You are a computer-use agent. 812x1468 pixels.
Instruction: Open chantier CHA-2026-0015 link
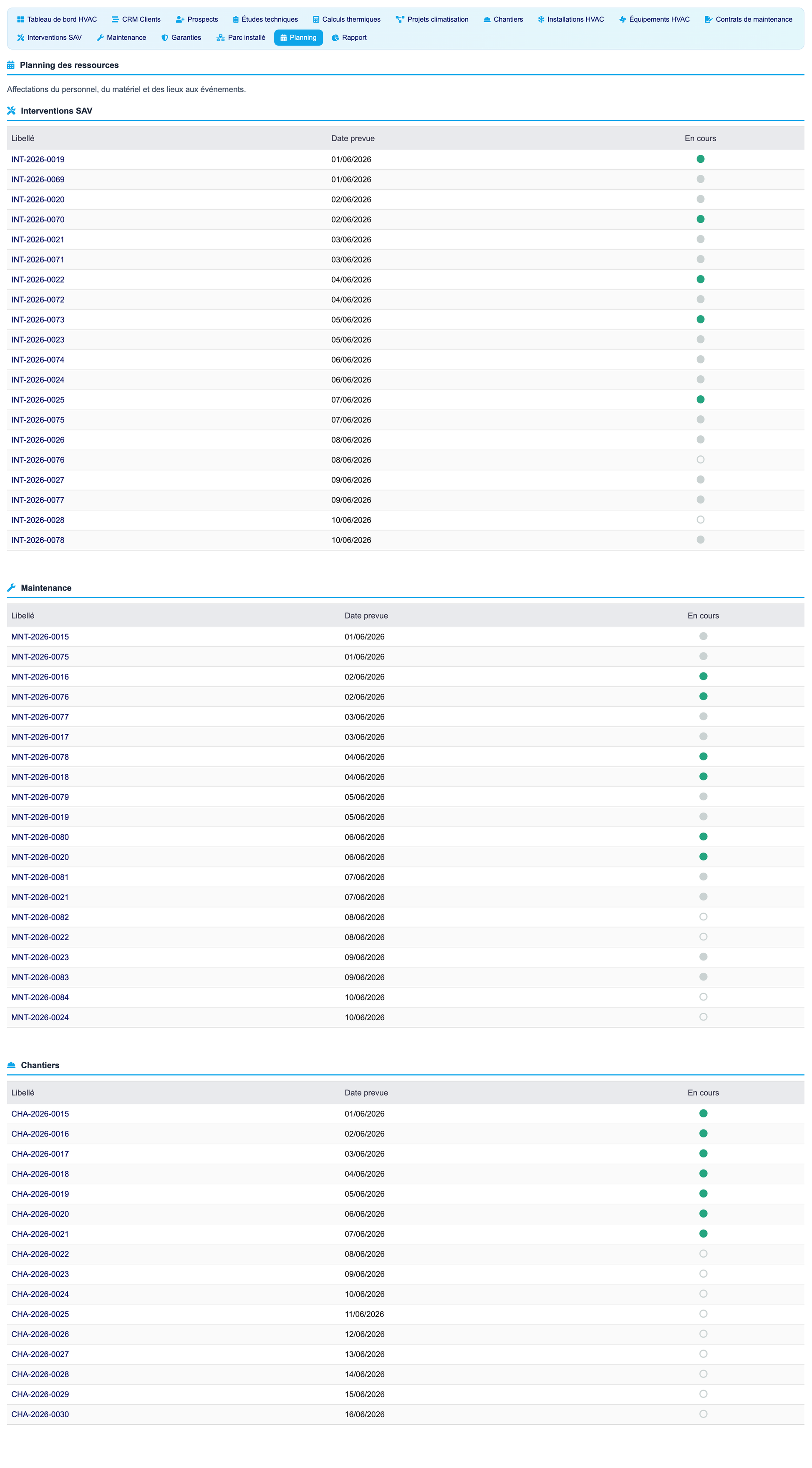(x=40, y=1114)
